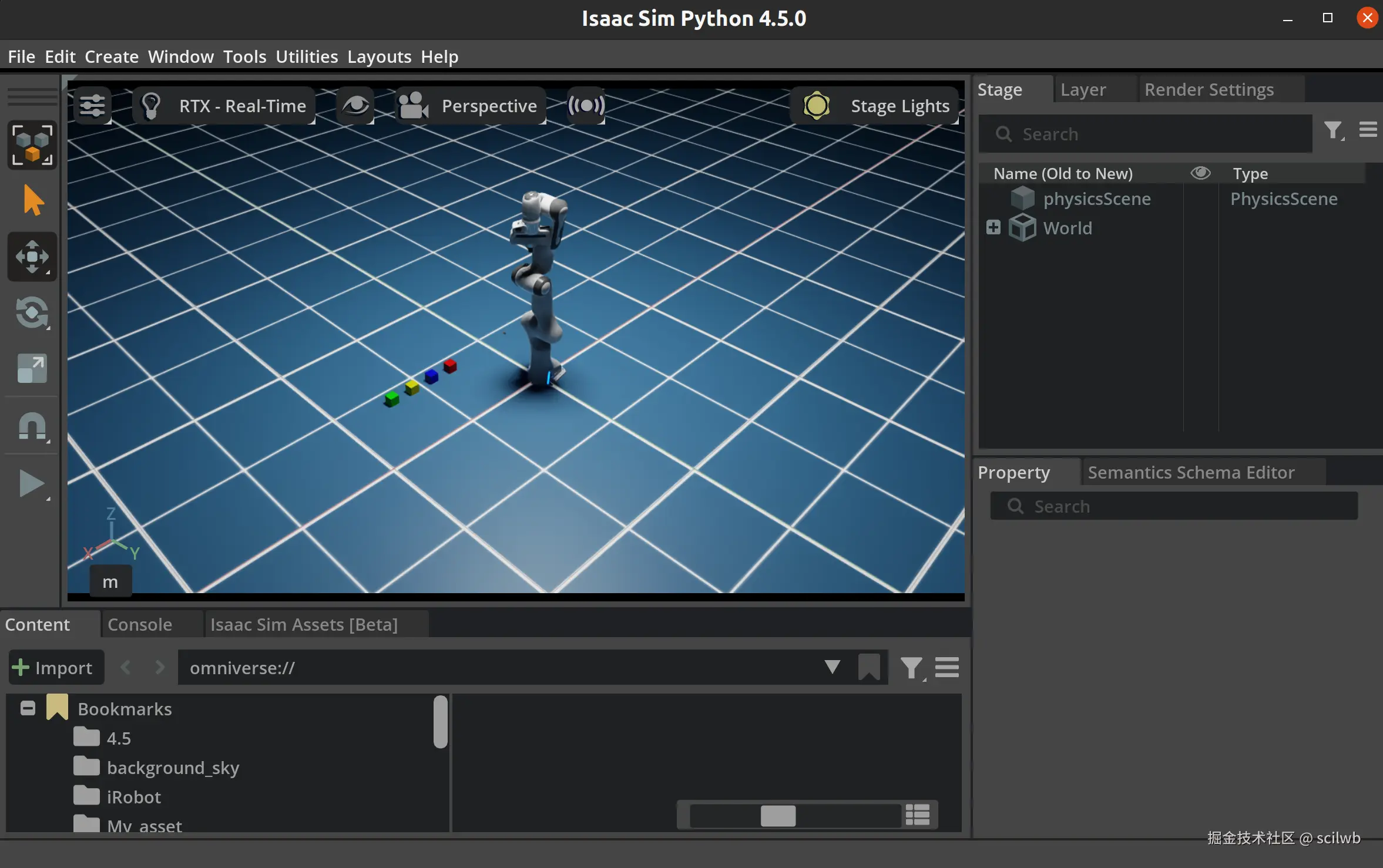Expand the World prim in Stage
The height and width of the screenshot is (868, 1383).
[x=993, y=227]
